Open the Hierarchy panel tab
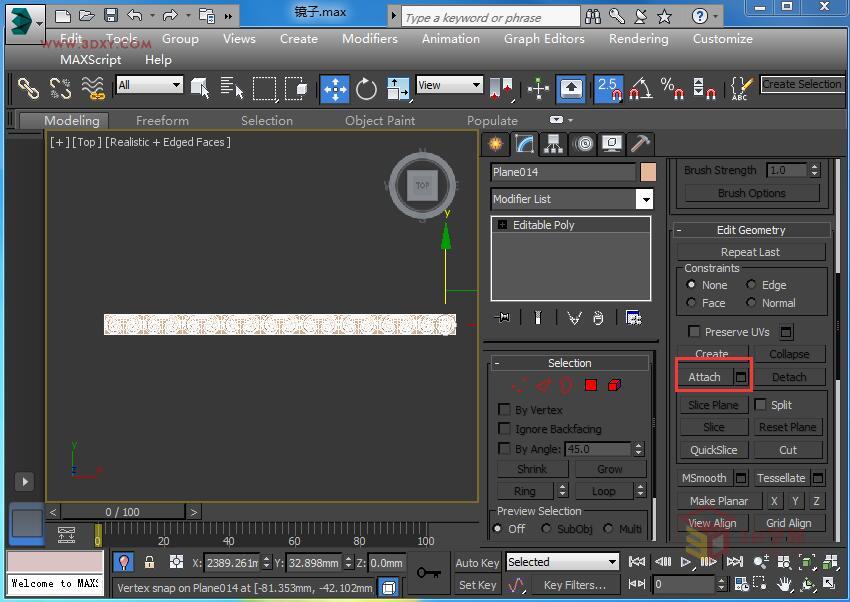The image size is (850, 602). click(x=553, y=144)
